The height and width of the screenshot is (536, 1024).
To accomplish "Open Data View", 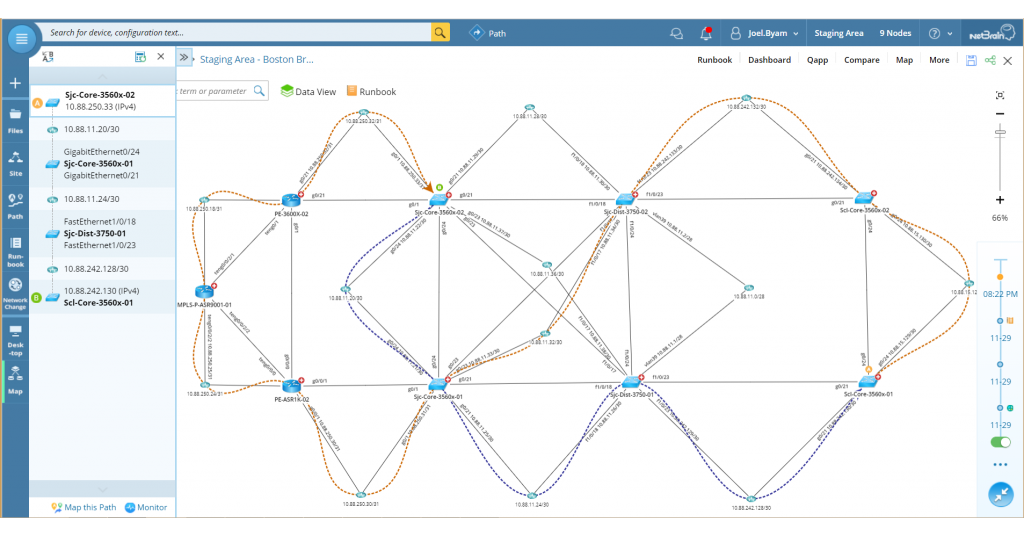I will click(x=308, y=91).
